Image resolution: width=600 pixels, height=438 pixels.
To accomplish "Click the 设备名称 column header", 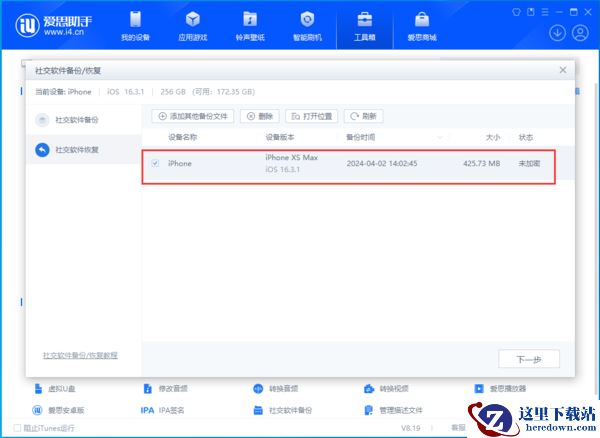I will (183, 137).
